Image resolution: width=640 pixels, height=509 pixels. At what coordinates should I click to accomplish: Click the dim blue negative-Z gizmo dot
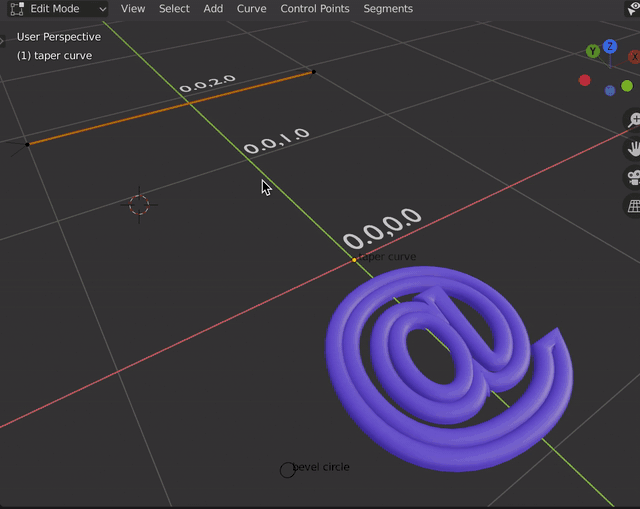pyautogui.click(x=610, y=90)
